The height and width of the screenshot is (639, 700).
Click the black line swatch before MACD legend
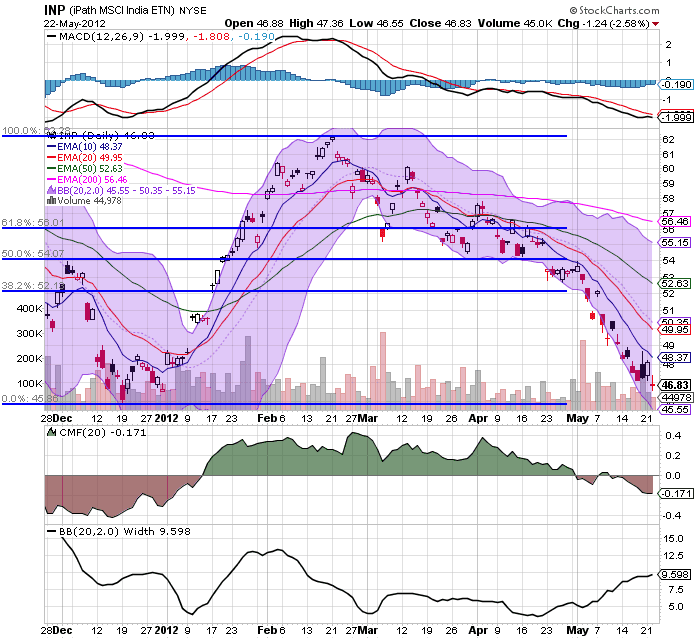(x=51, y=37)
